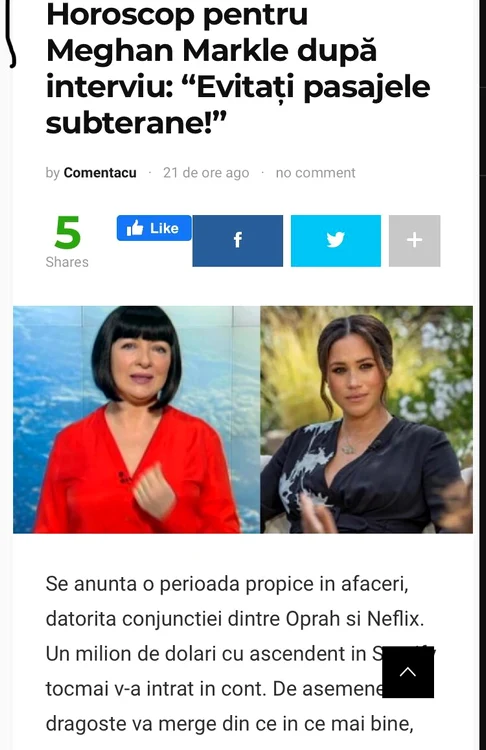Open more sharing options plus button
Screen dimensions: 486x750
coord(414,241)
